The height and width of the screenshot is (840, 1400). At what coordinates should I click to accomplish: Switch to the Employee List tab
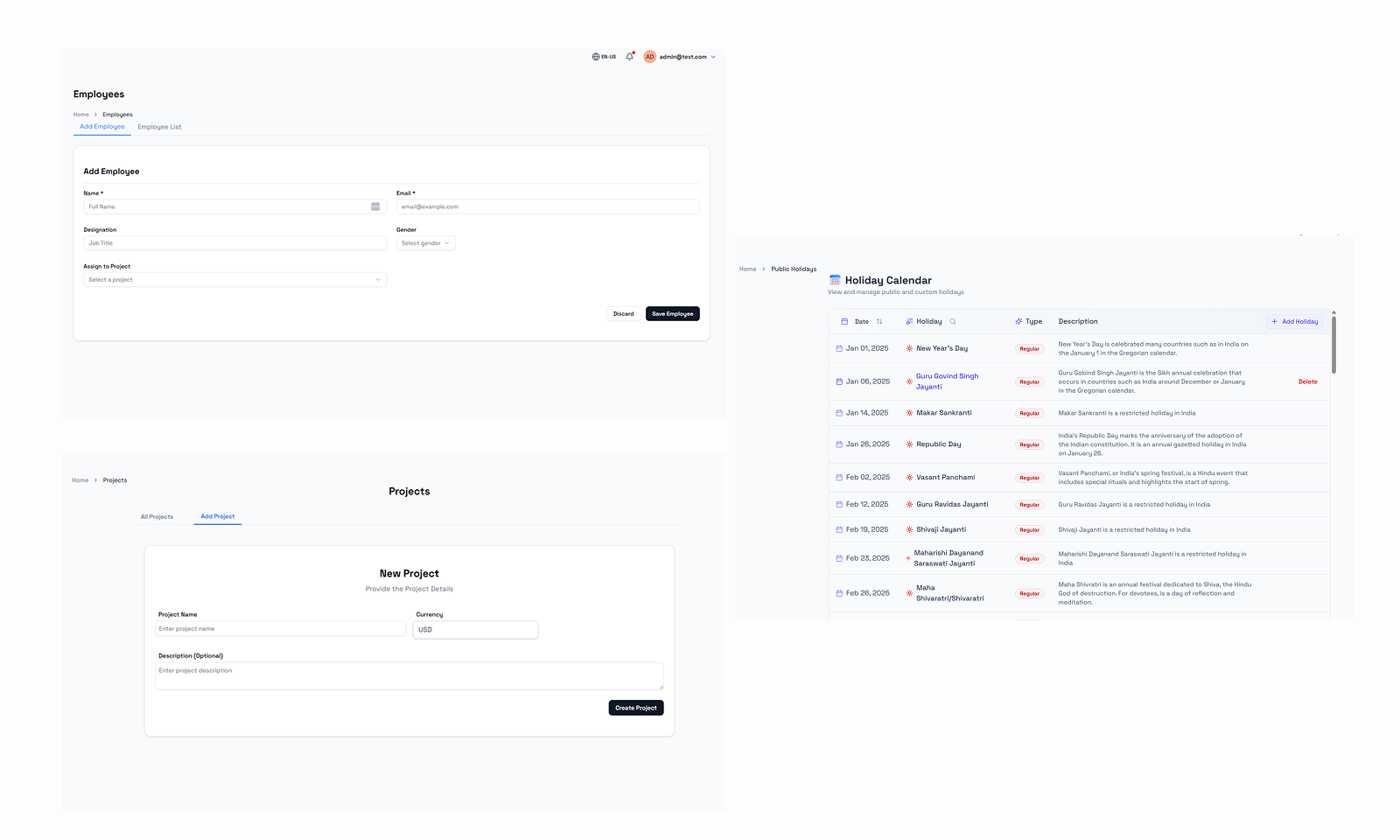[x=158, y=126]
